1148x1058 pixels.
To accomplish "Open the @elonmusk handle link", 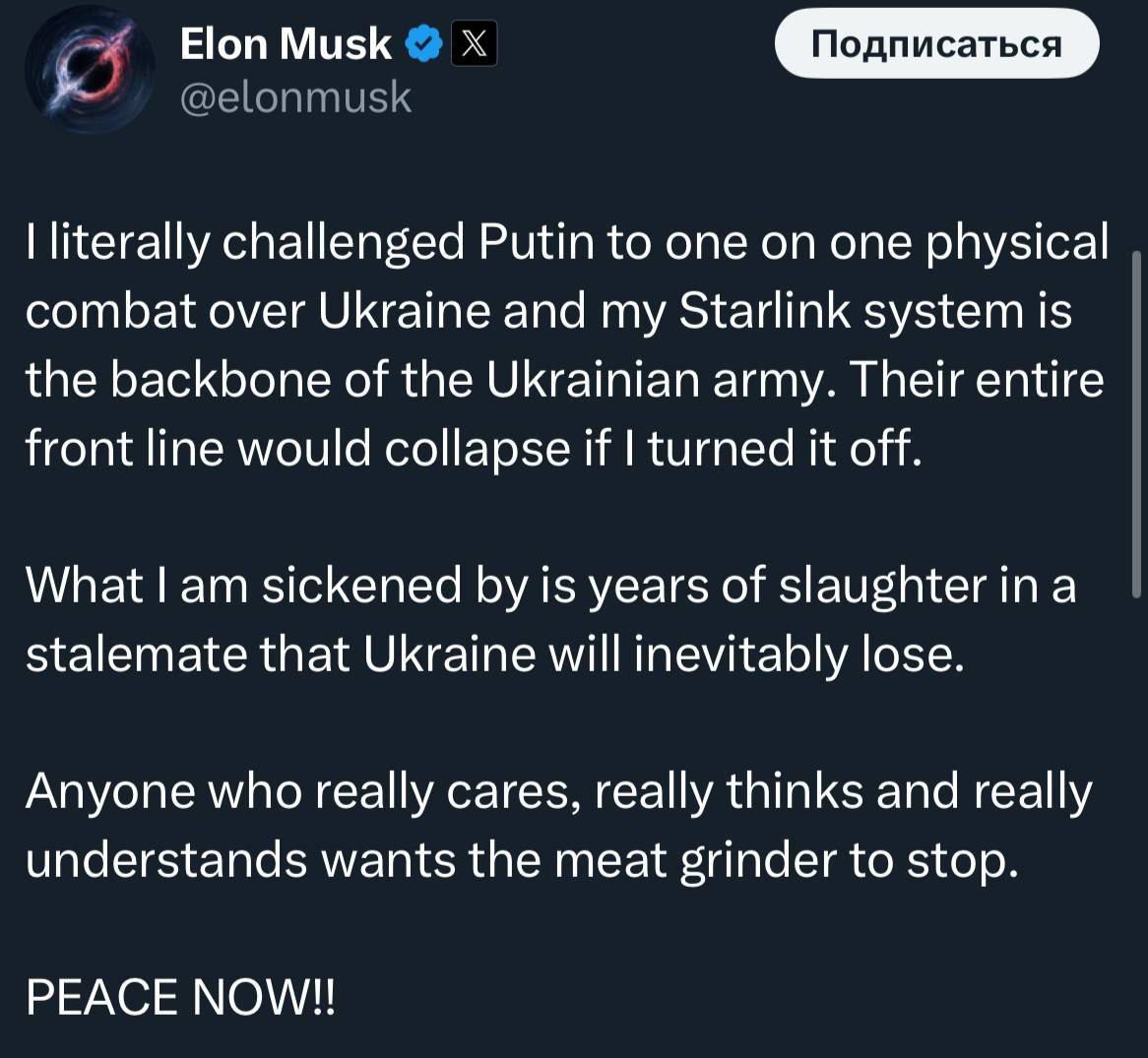I will [295, 96].
